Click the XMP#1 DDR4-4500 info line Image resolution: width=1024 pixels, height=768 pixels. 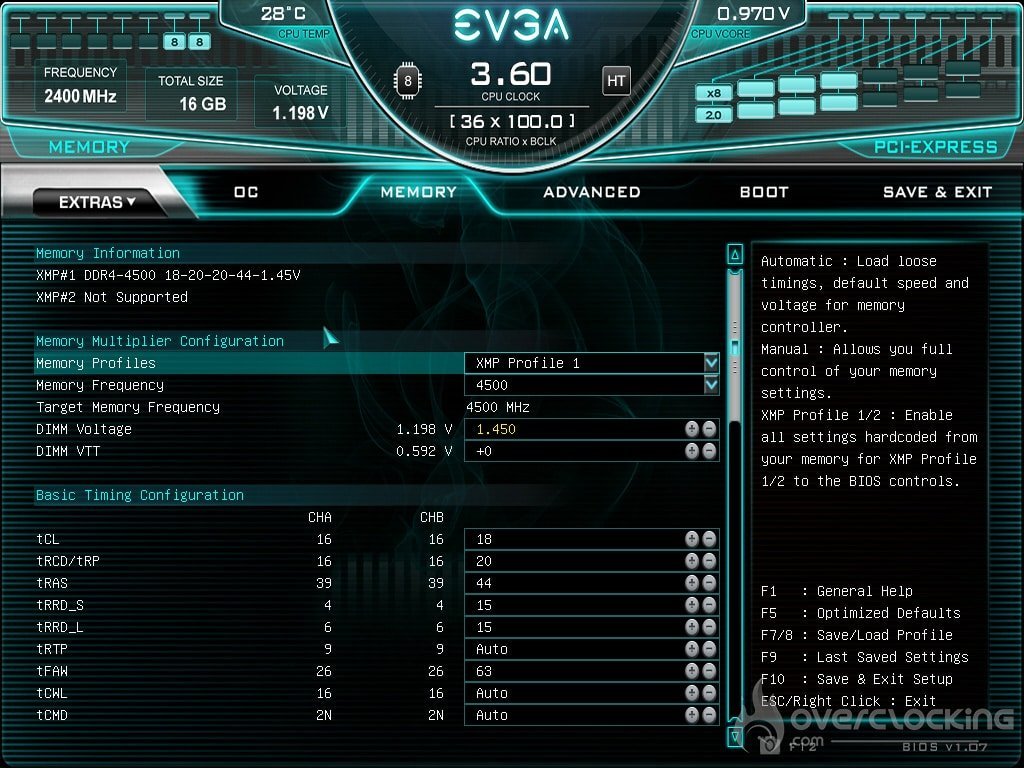(168, 275)
